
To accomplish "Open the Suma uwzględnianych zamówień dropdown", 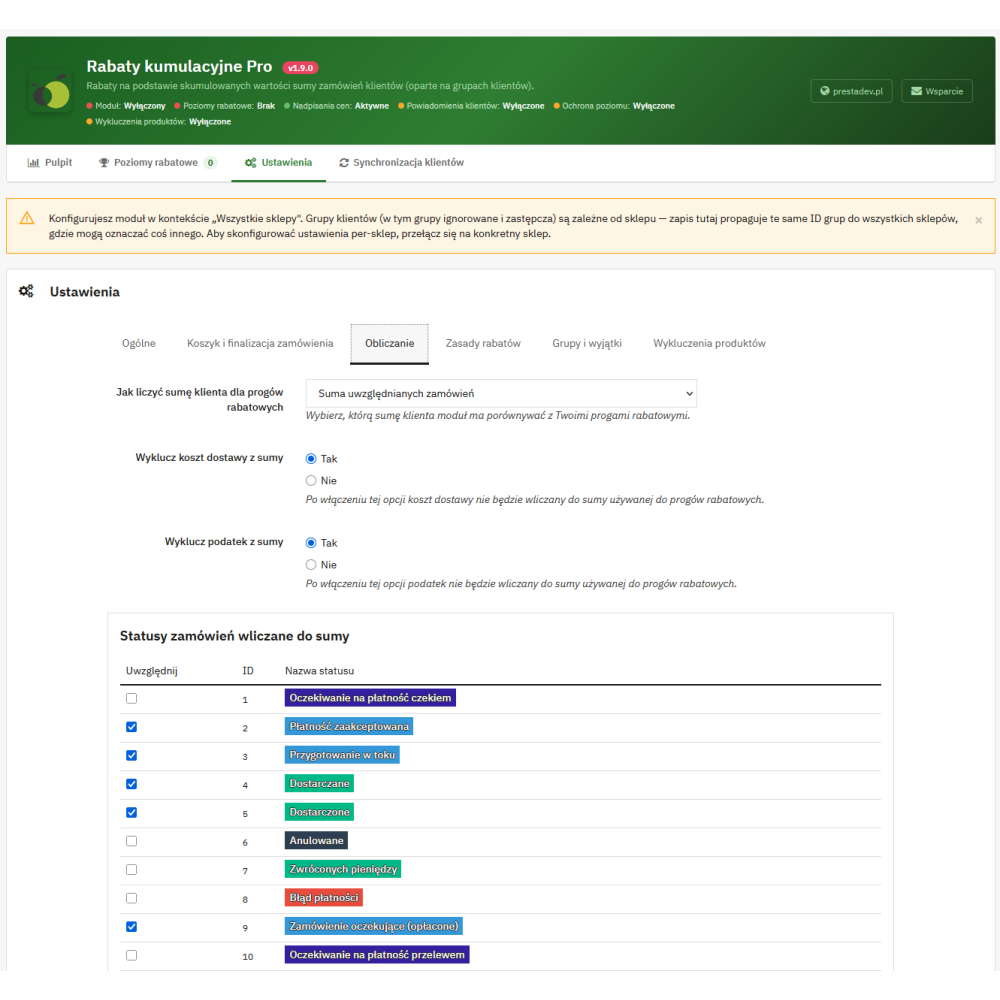I will click(x=501, y=393).
